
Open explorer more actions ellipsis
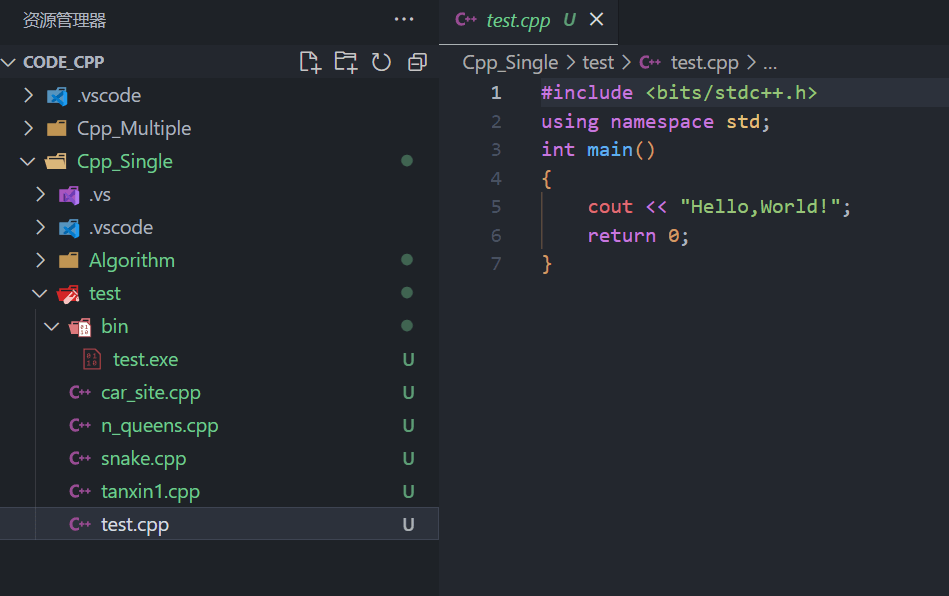pos(404,19)
